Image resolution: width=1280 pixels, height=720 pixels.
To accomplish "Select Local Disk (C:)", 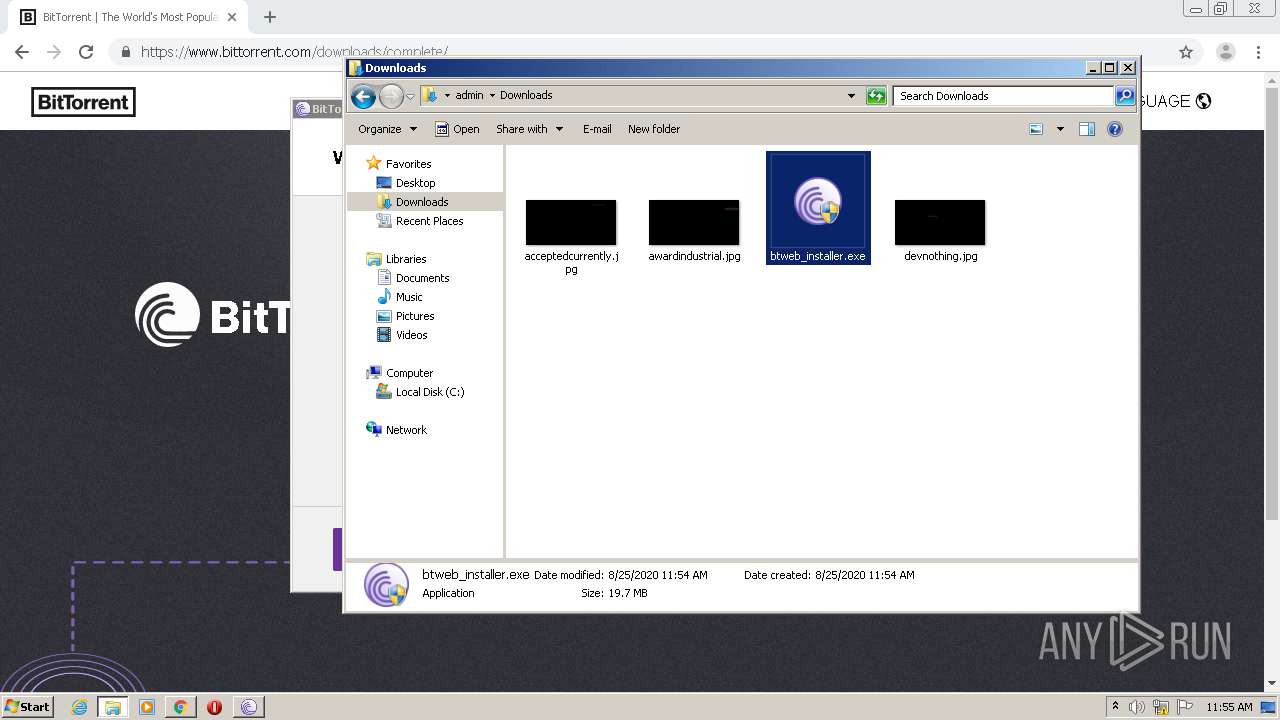I will click(x=420, y=392).
